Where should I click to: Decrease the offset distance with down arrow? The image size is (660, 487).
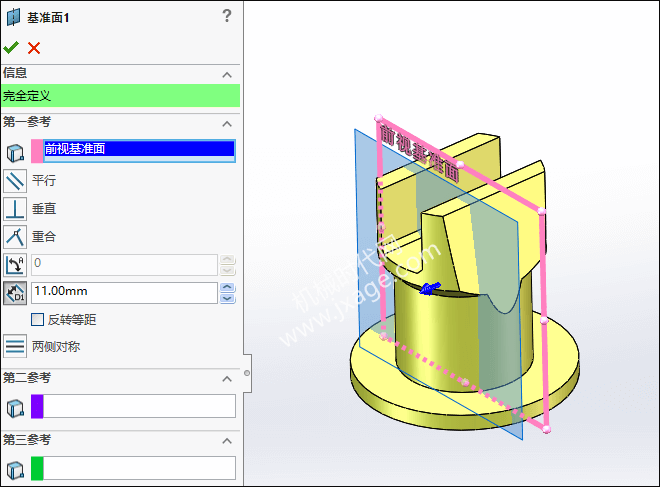point(228,298)
